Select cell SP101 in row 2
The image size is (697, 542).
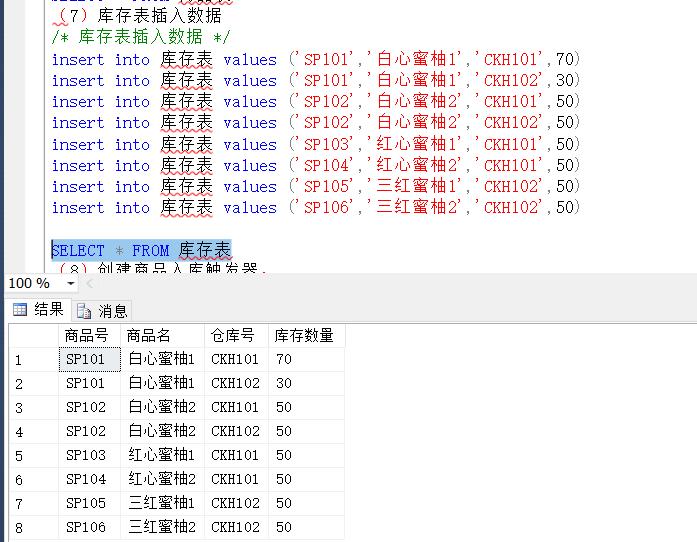[89, 383]
